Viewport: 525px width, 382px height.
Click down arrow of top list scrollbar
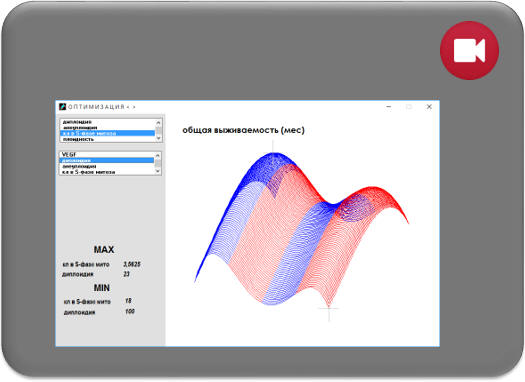pos(158,138)
